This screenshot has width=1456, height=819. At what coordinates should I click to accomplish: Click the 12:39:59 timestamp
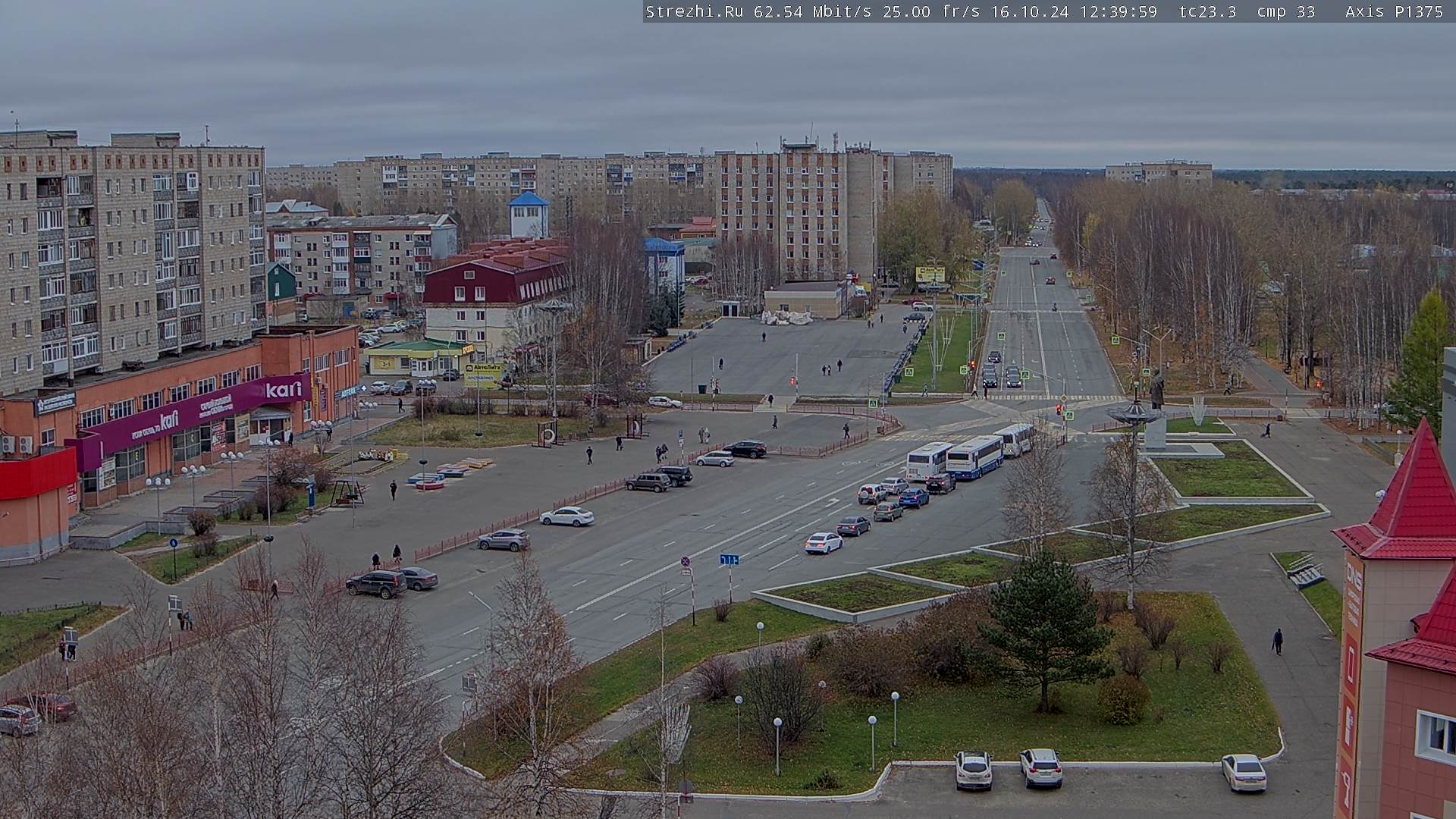[1119, 11]
